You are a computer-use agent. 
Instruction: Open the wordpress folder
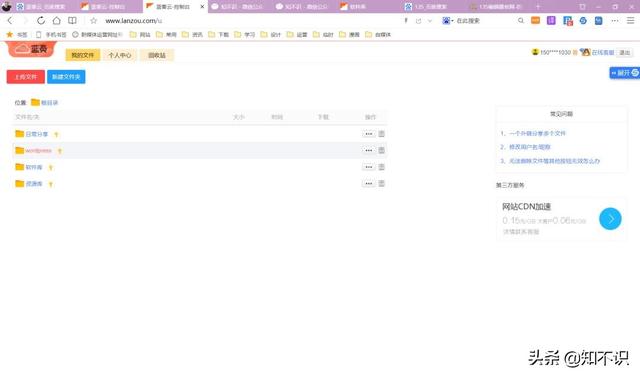click(38, 151)
